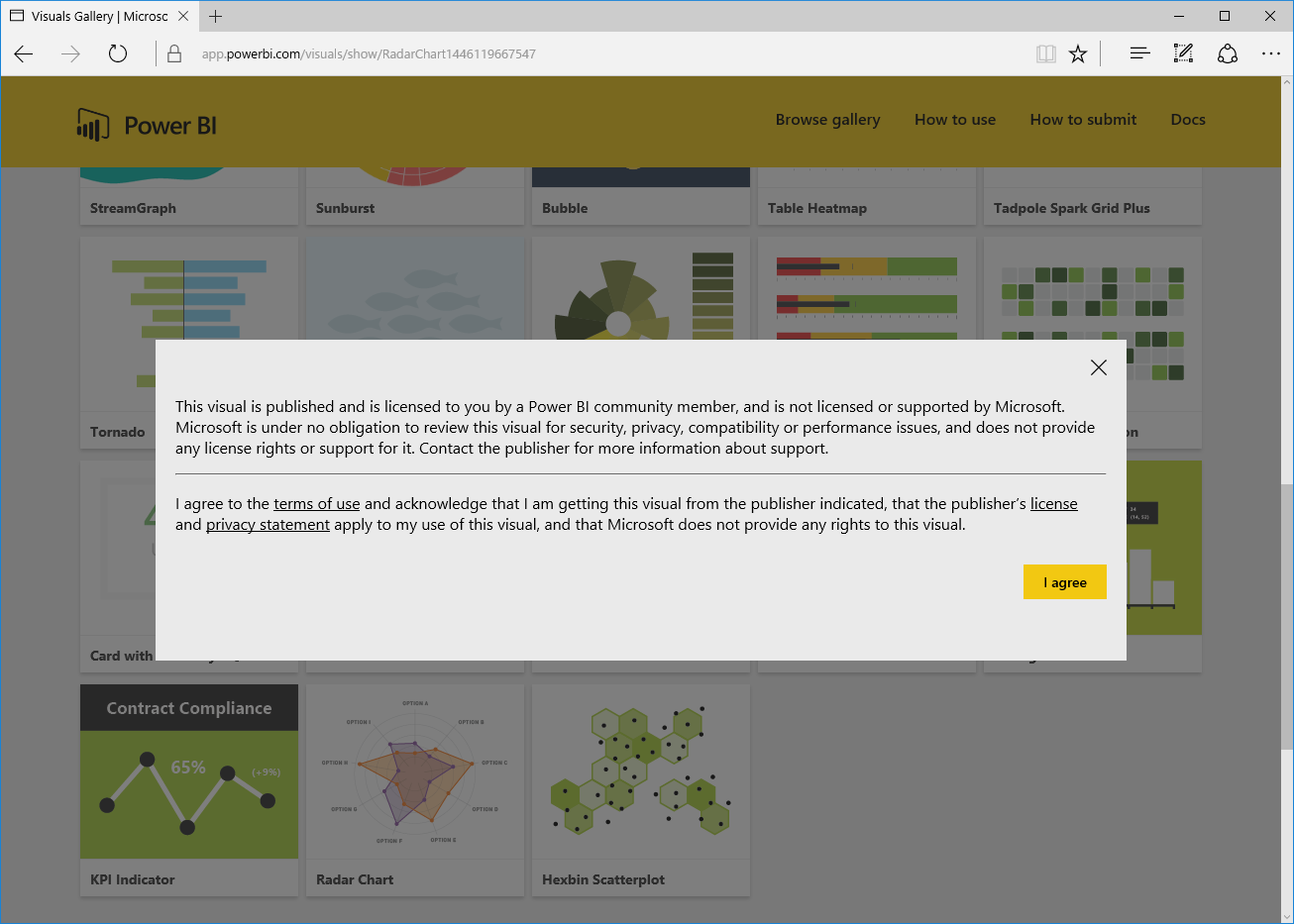Add page to favorites star icon
1294x924 pixels.
point(1078,54)
